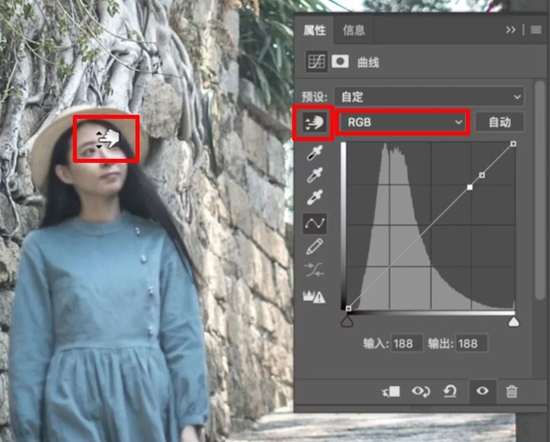The width and height of the screenshot is (550, 442).
Task: Click the 曲线 label text
Action: click(368, 63)
